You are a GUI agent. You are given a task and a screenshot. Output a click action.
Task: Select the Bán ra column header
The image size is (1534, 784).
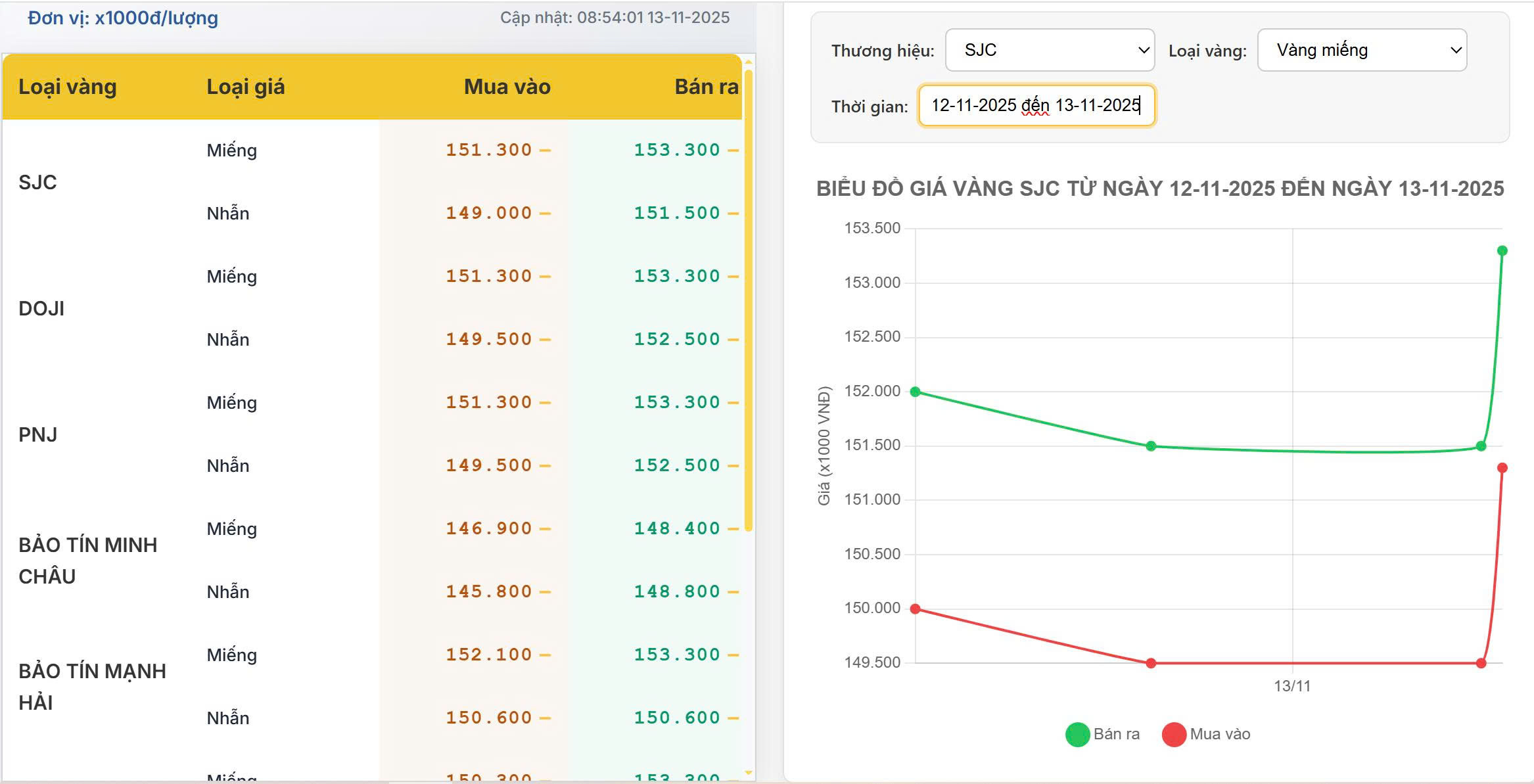click(x=706, y=86)
